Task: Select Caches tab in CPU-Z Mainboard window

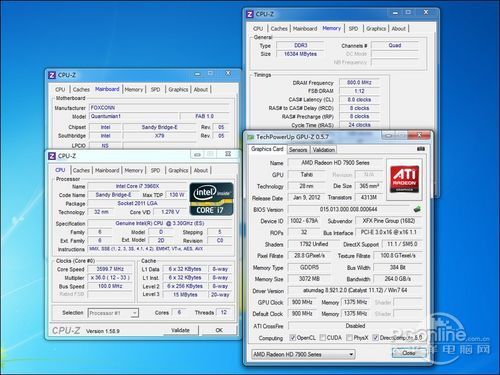Action: point(81,89)
